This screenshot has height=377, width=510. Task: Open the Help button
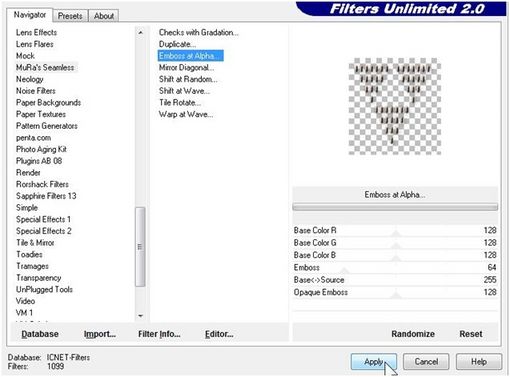click(x=479, y=362)
